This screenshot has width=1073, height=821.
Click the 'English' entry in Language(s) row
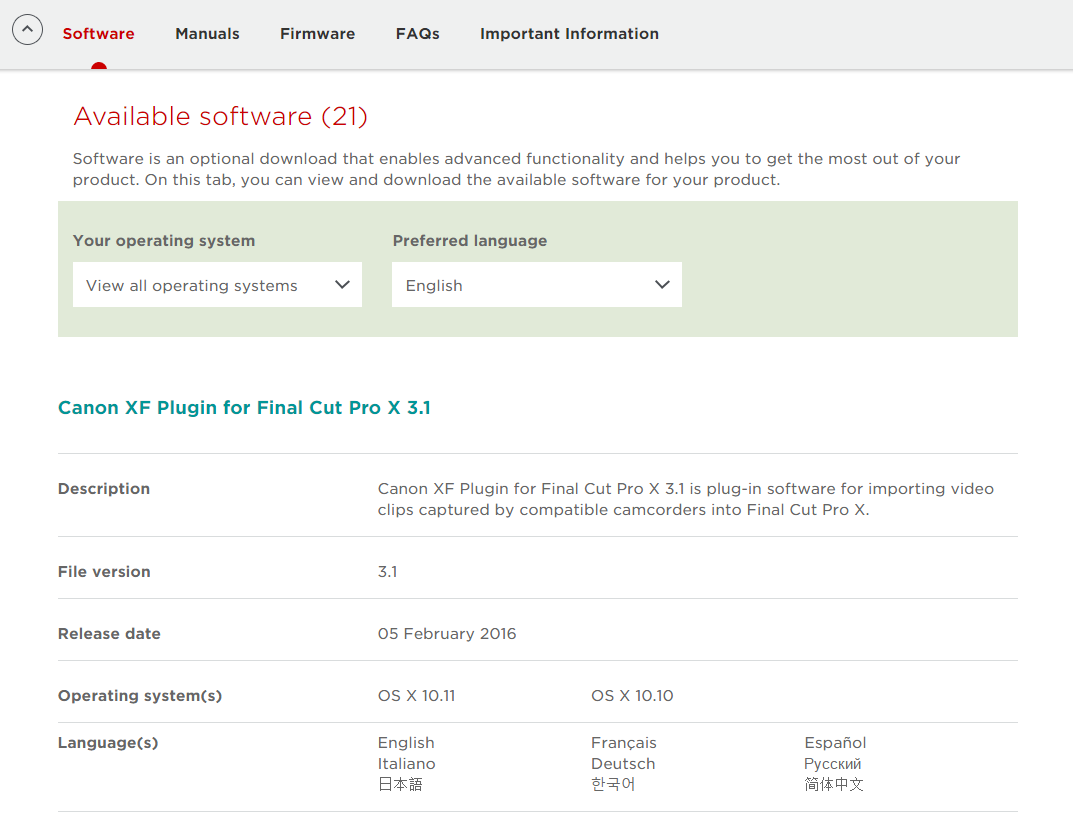pos(406,743)
